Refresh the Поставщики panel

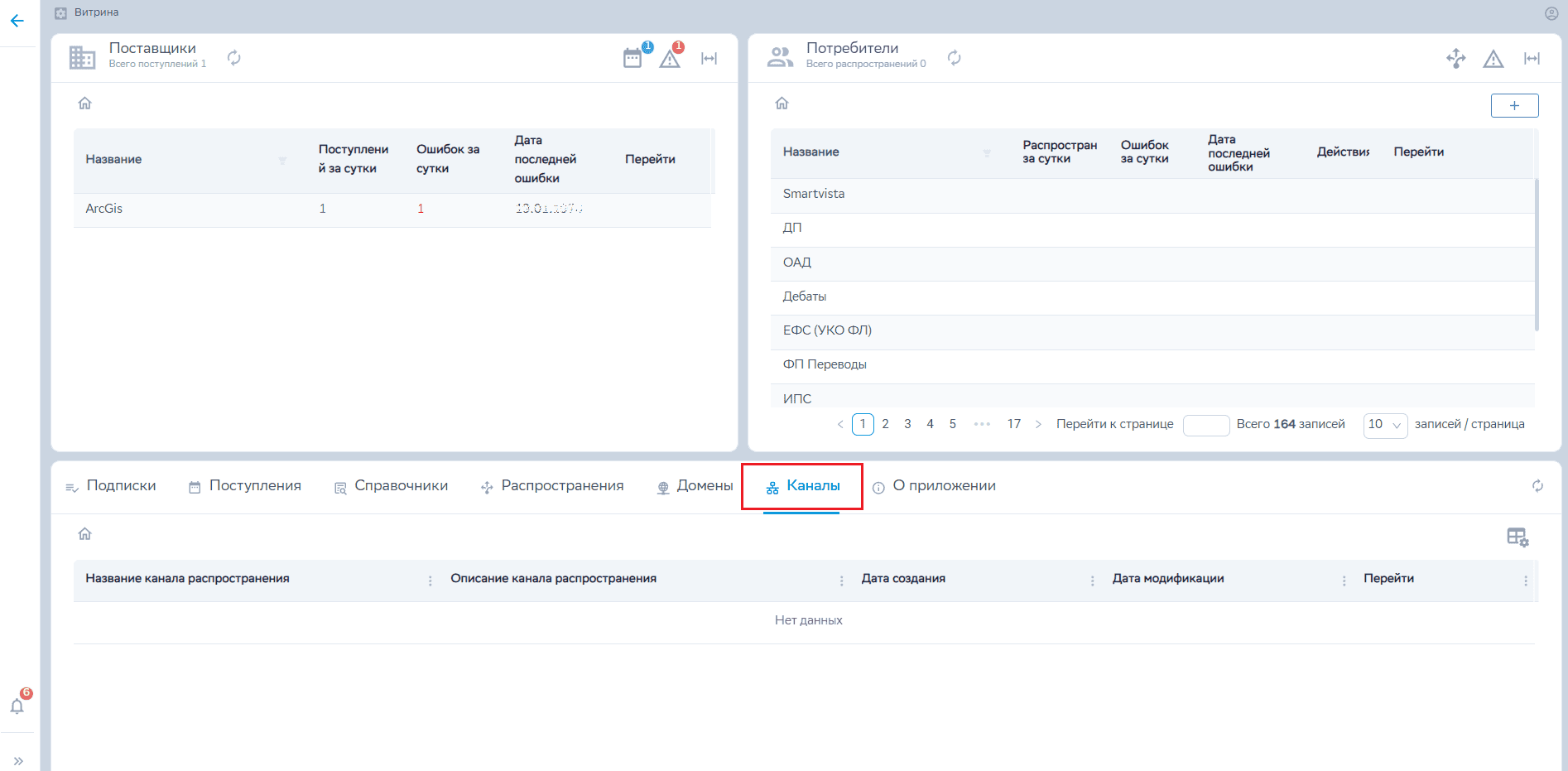pyautogui.click(x=234, y=57)
